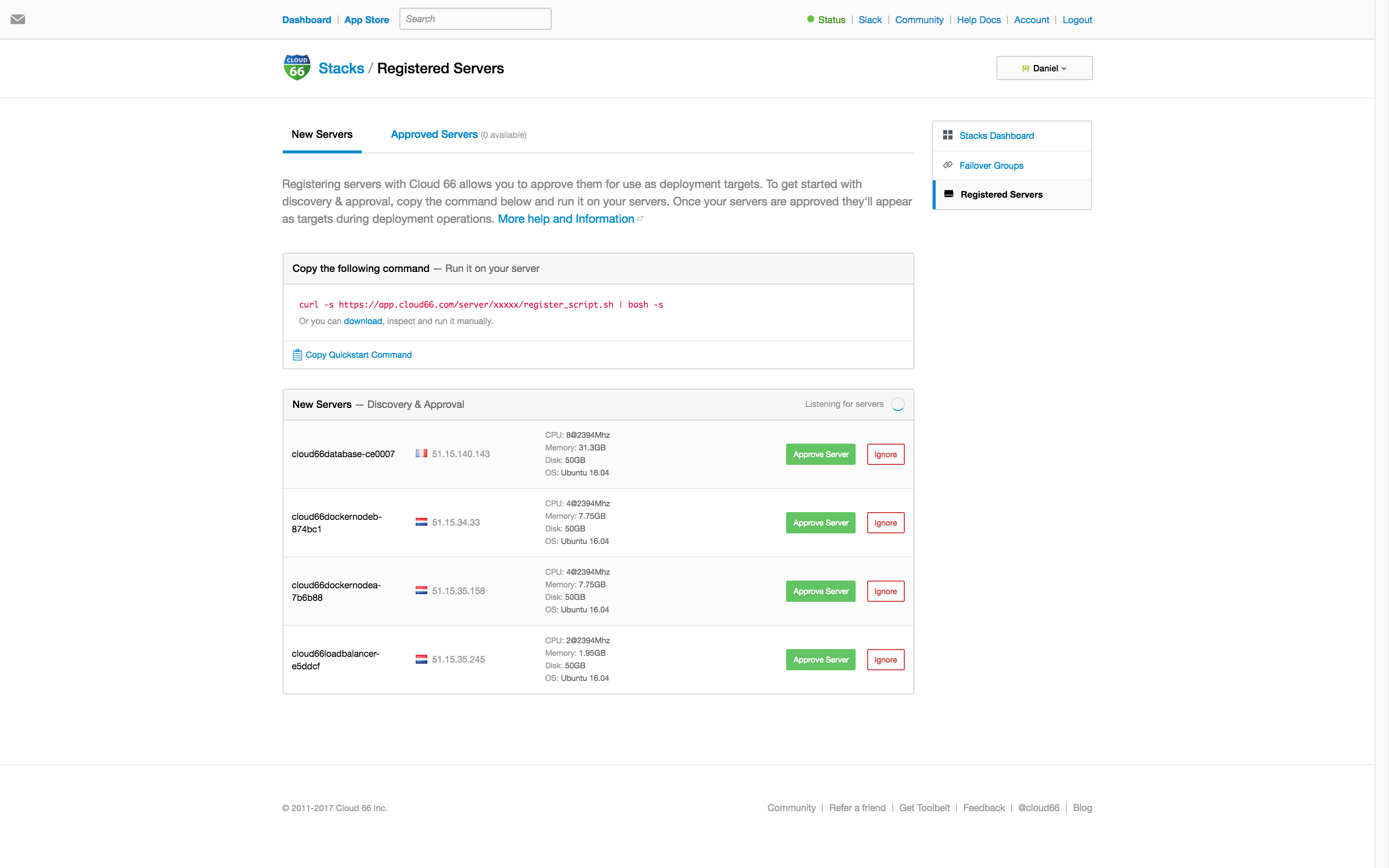The width and height of the screenshot is (1389, 868).
Task: Switch to the Approved Servers tab
Action: point(434,135)
